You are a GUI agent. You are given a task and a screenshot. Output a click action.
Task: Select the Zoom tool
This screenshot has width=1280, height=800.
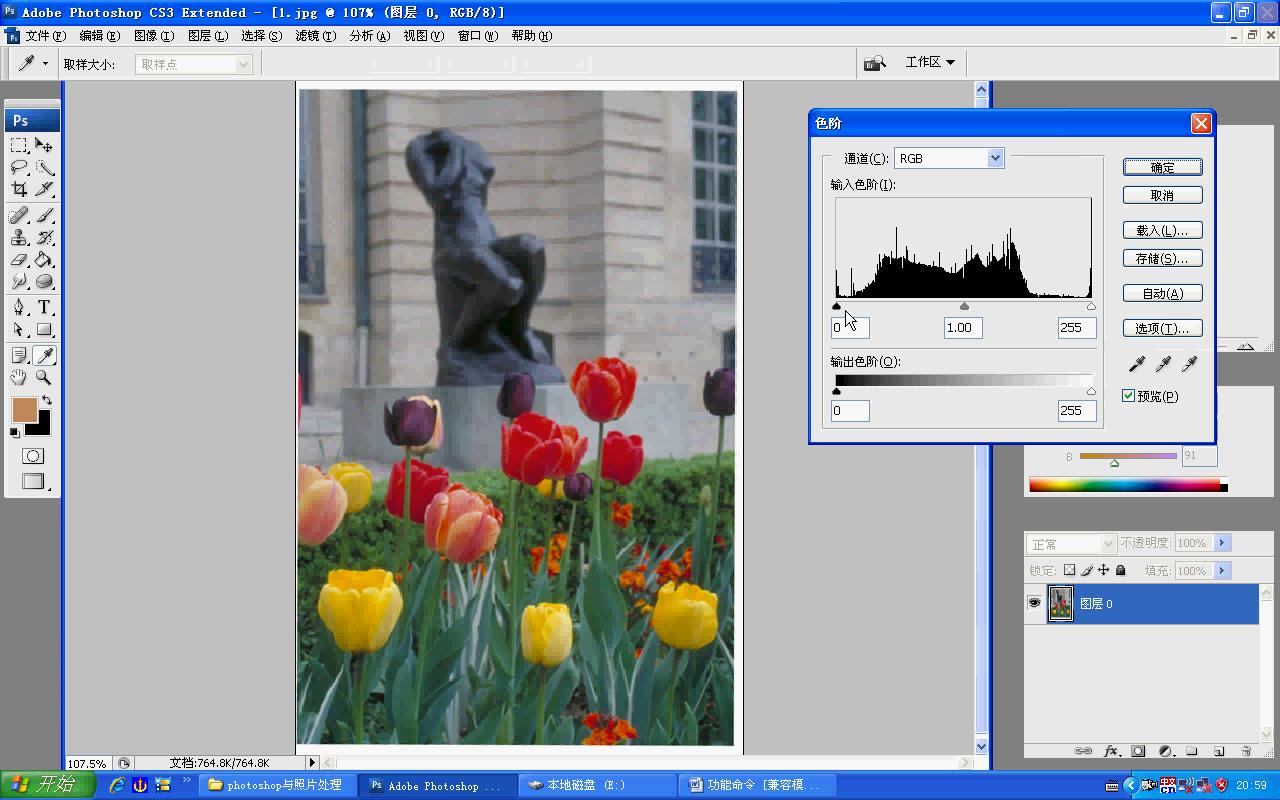(x=44, y=377)
